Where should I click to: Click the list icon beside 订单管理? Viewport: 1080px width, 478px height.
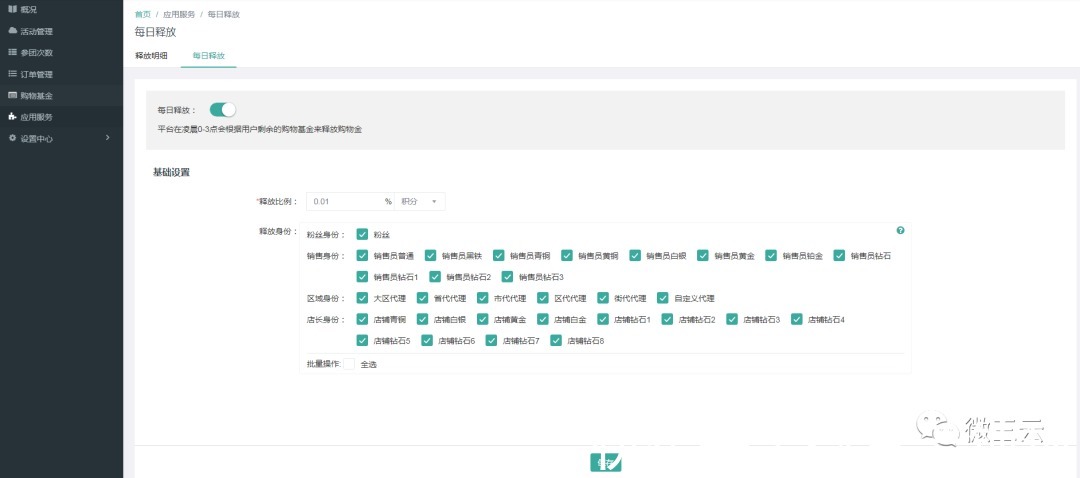click(12, 74)
